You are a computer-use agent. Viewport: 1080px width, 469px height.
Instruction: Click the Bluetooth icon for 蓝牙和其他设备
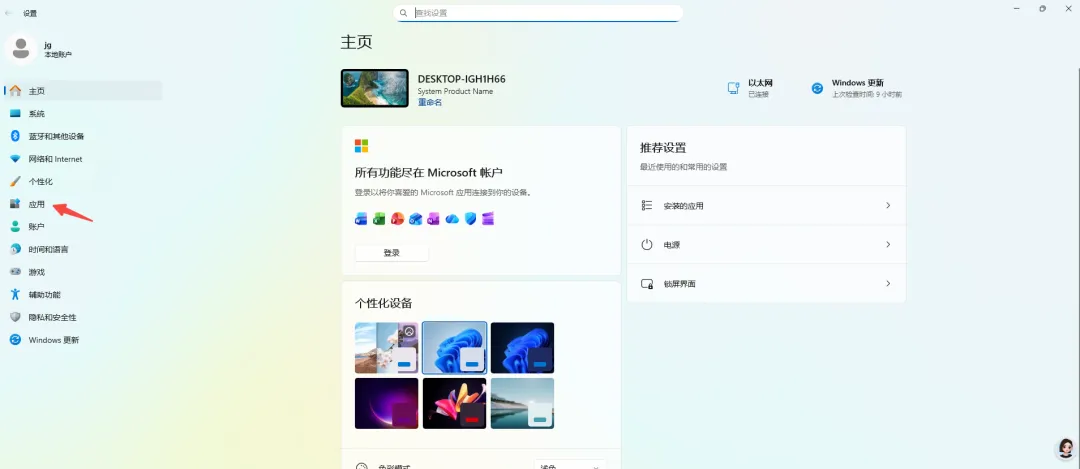[x=15, y=136]
